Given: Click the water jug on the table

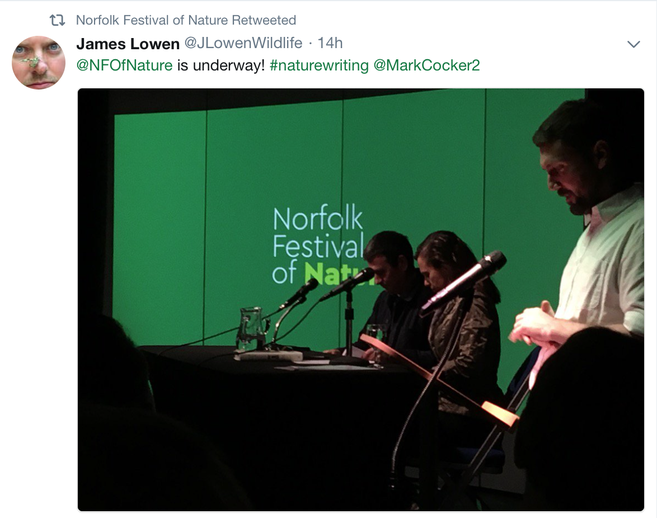Looking at the screenshot, I should coord(251,329).
